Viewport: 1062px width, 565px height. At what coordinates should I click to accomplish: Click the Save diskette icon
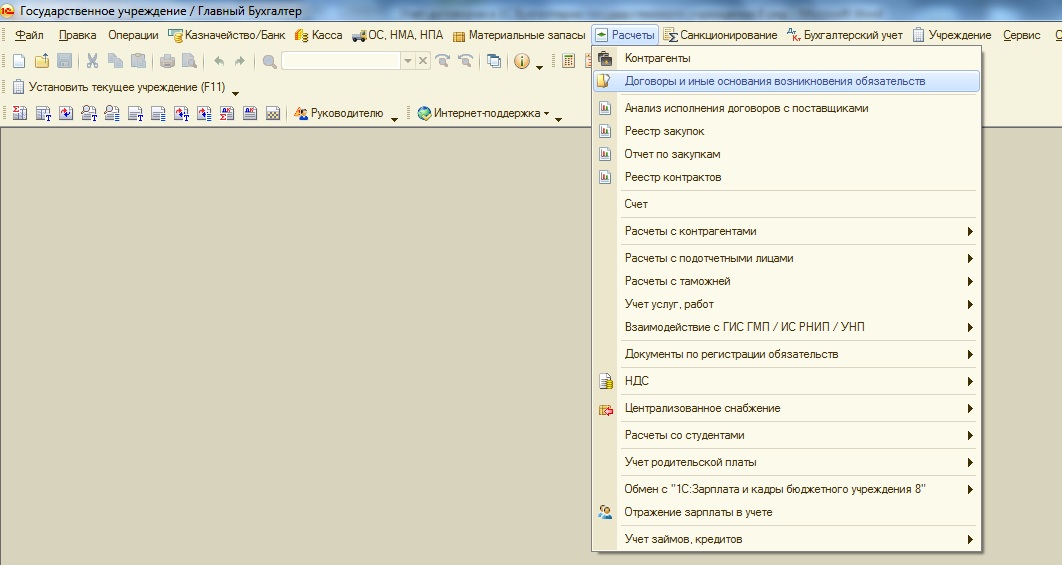pyautogui.click(x=64, y=61)
